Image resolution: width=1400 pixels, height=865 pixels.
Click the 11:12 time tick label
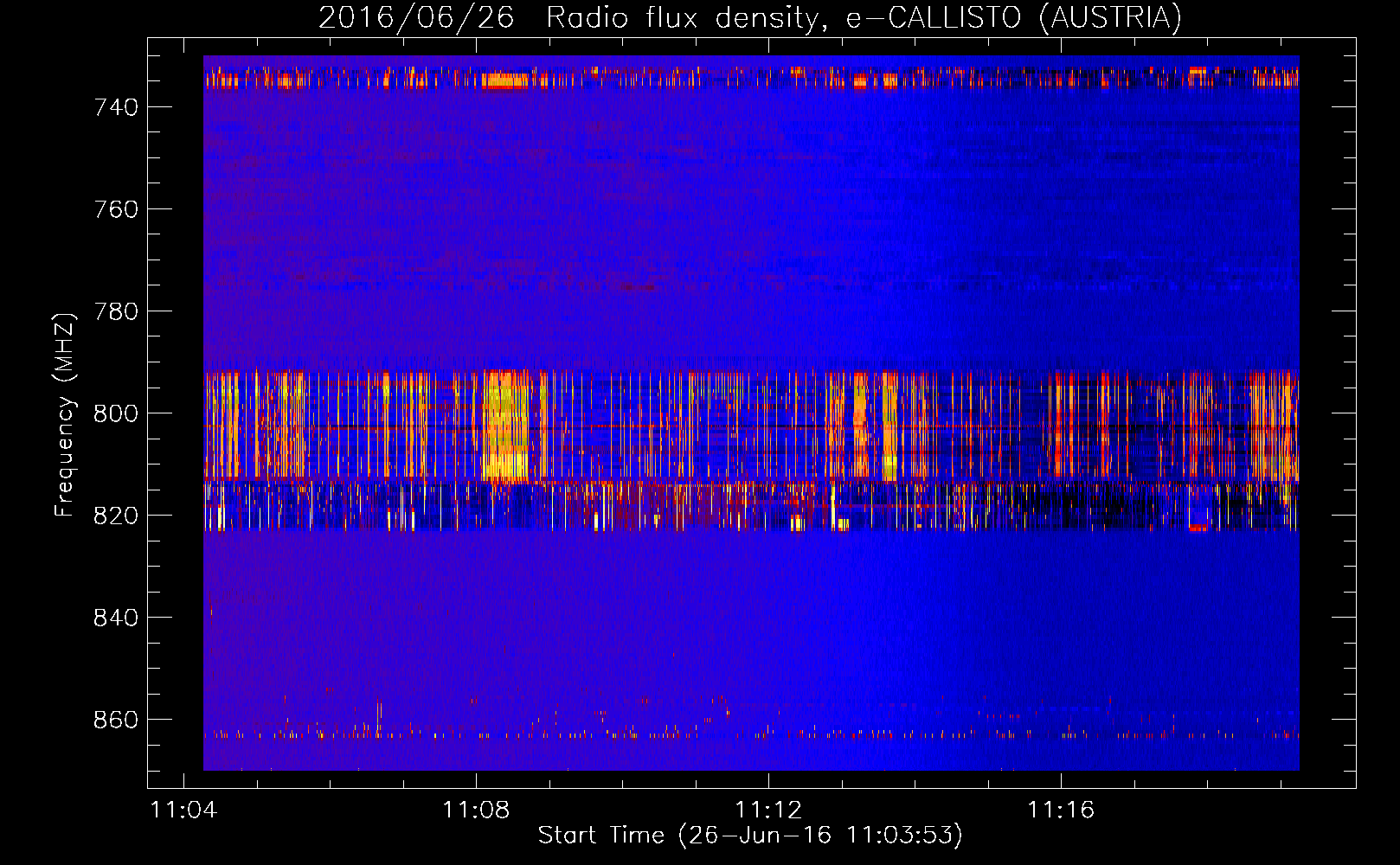click(x=768, y=810)
